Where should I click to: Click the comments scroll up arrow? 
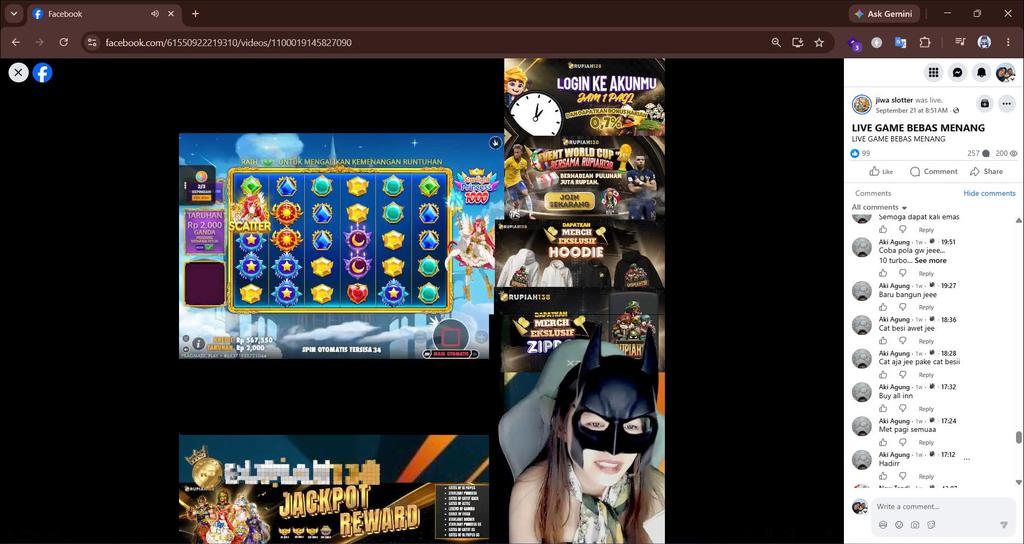[x=1019, y=220]
